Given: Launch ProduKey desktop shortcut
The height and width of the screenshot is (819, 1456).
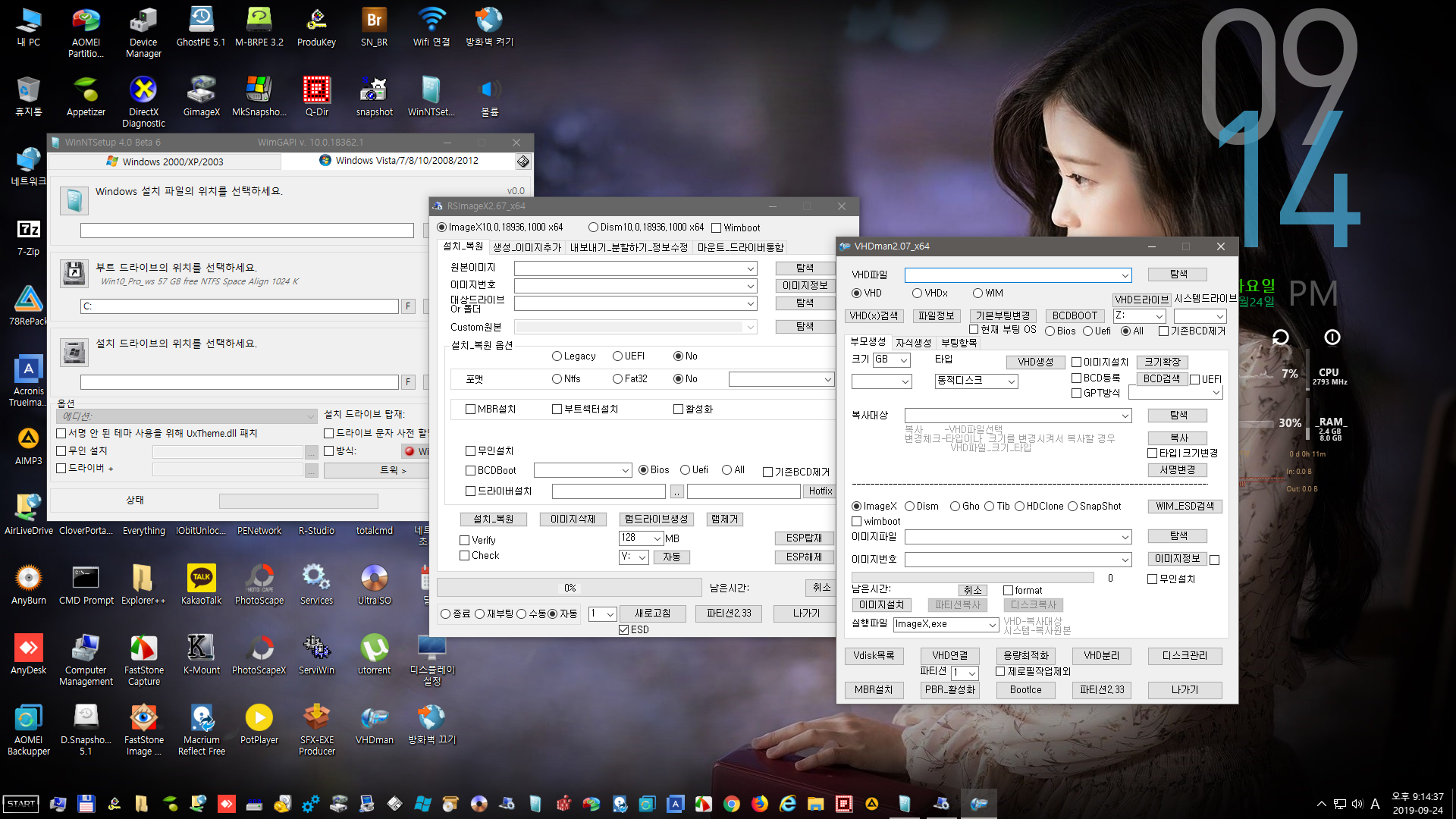Looking at the screenshot, I should coord(316,27).
